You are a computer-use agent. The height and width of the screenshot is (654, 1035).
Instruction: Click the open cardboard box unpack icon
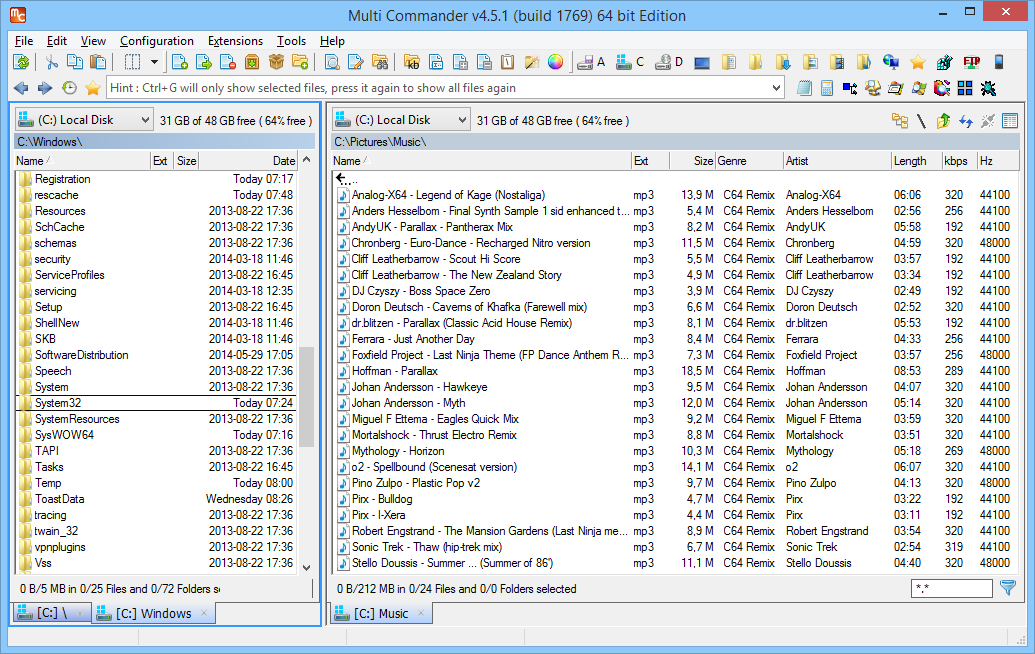(x=276, y=62)
